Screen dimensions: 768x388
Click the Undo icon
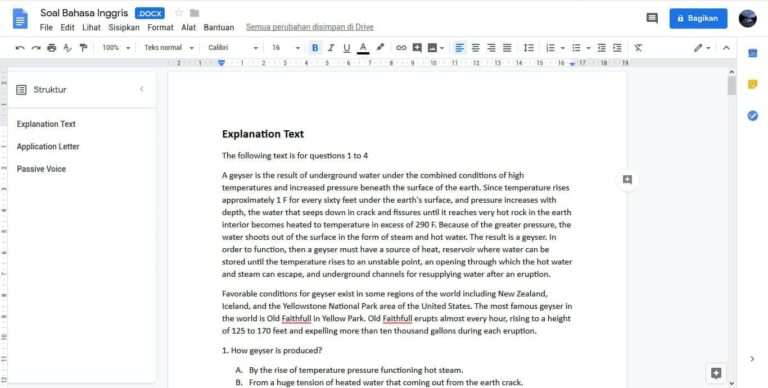(x=20, y=48)
